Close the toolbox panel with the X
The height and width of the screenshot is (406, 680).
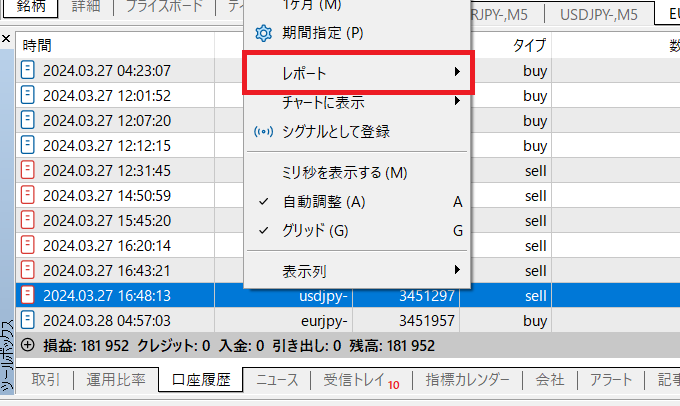(x=7, y=40)
